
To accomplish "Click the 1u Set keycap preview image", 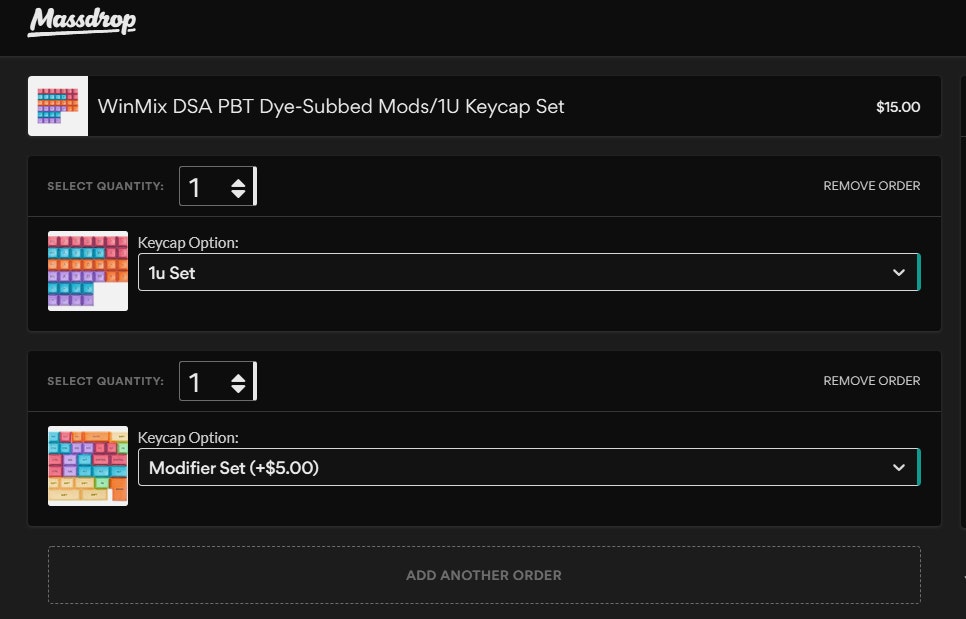I will coord(88,271).
